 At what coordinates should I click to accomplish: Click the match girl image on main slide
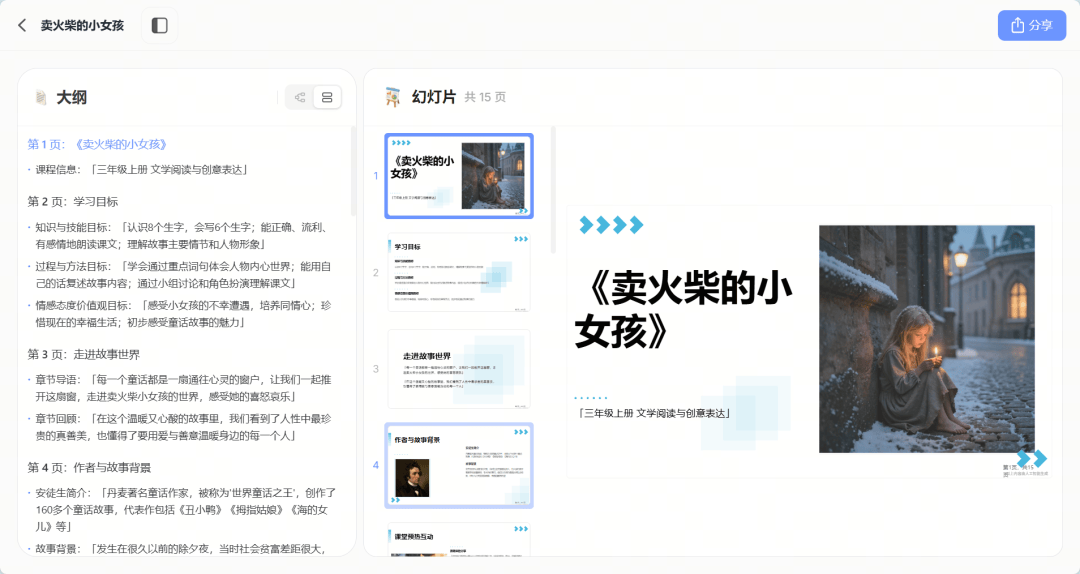point(926,339)
